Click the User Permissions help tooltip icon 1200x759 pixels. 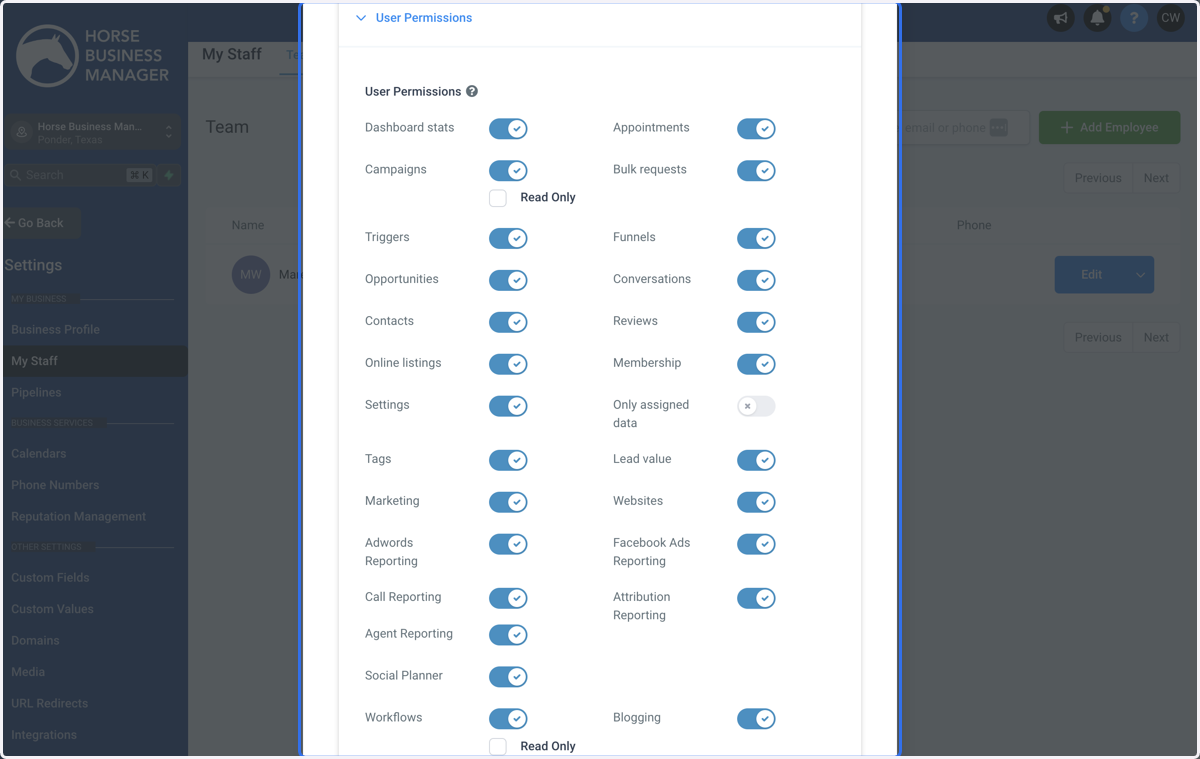[x=472, y=91]
